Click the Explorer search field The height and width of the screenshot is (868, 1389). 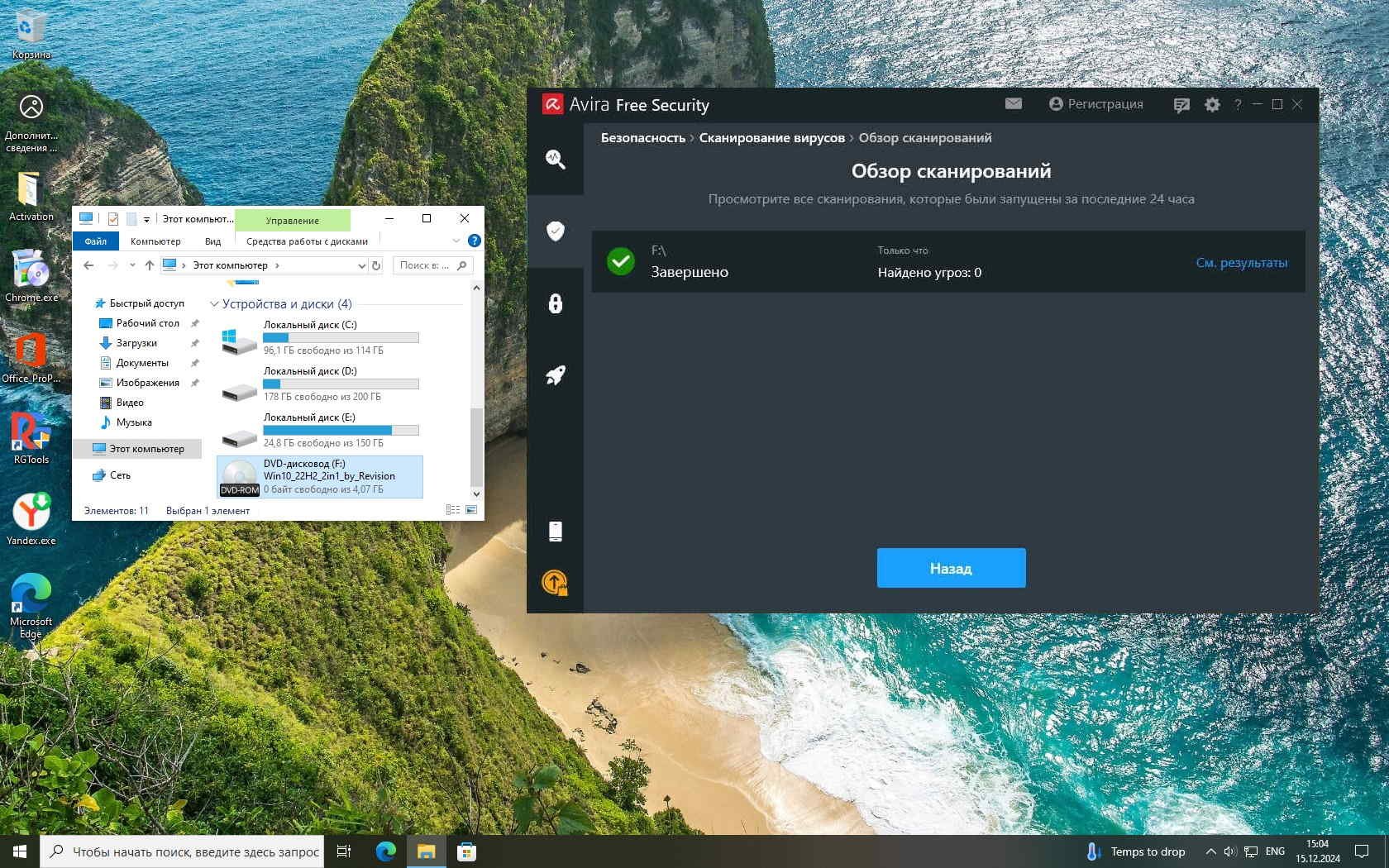point(424,265)
